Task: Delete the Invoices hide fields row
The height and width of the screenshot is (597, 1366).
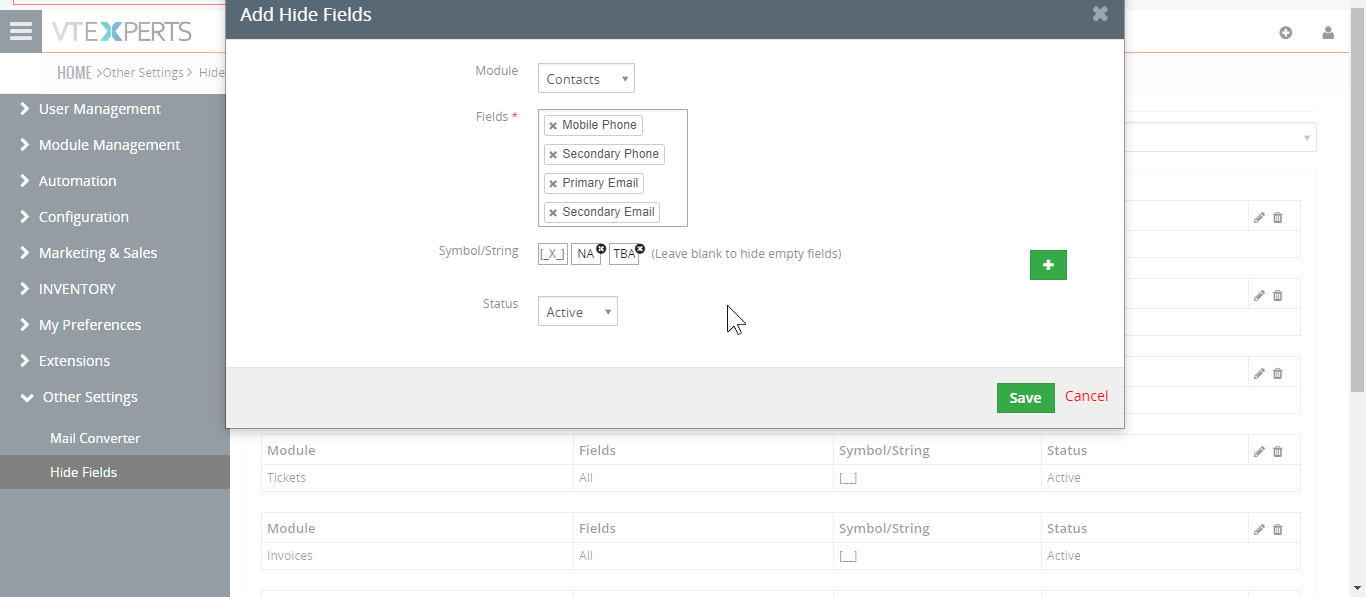Action: (x=1278, y=529)
